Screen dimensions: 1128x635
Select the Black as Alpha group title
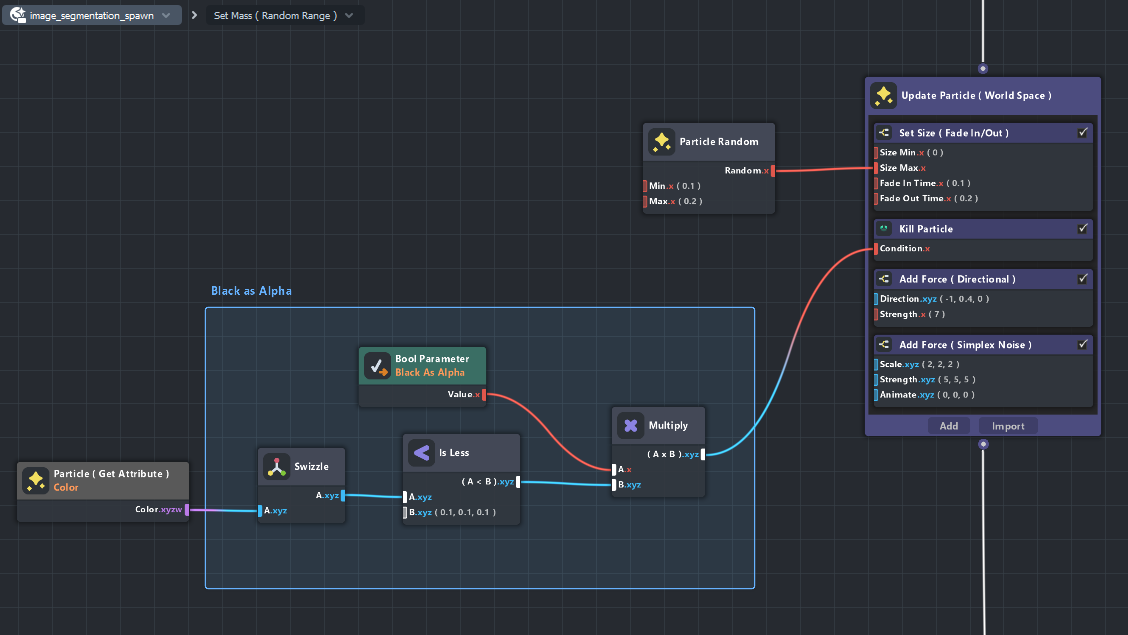[251, 291]
